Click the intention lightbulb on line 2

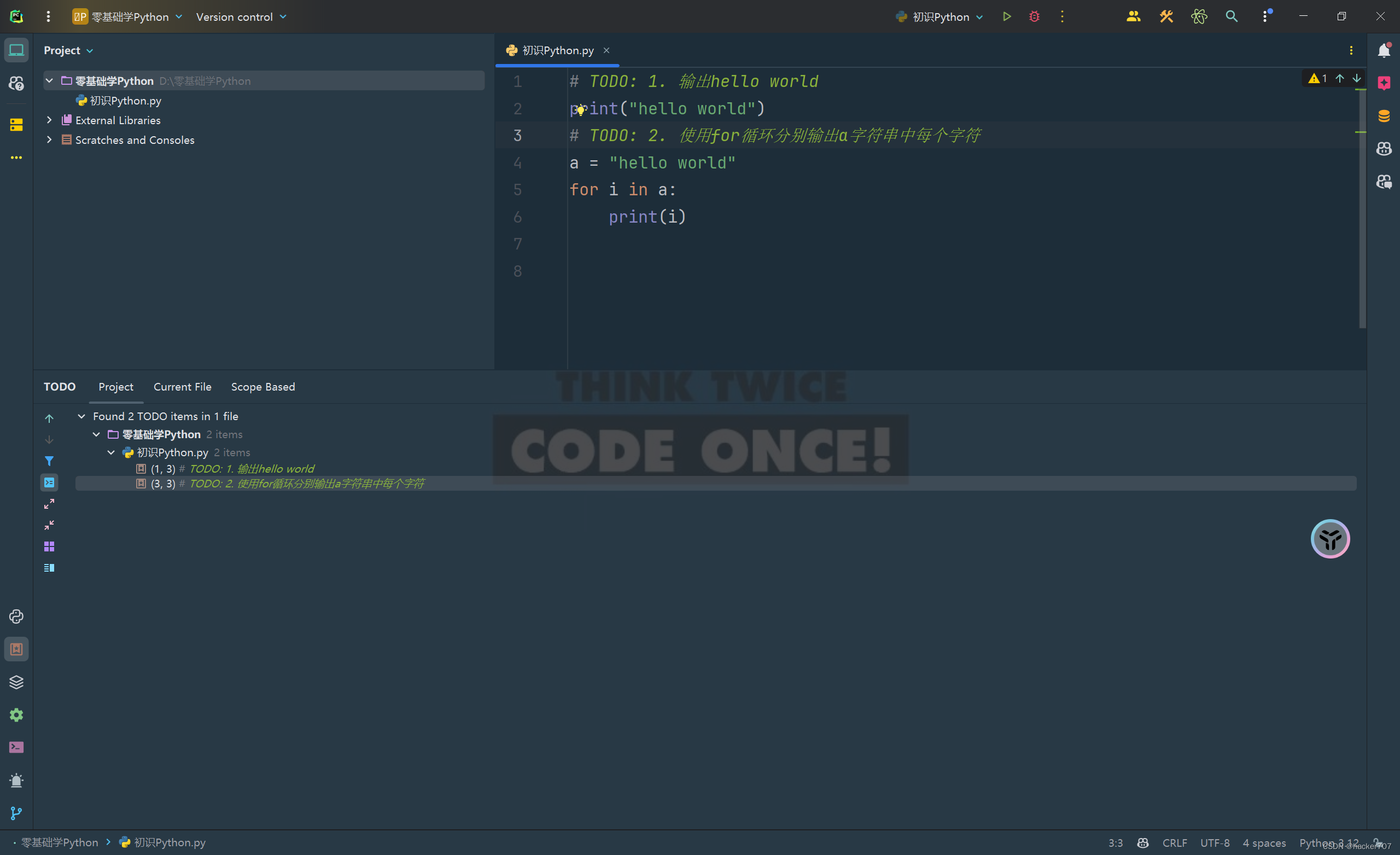[x=581, y=110]
